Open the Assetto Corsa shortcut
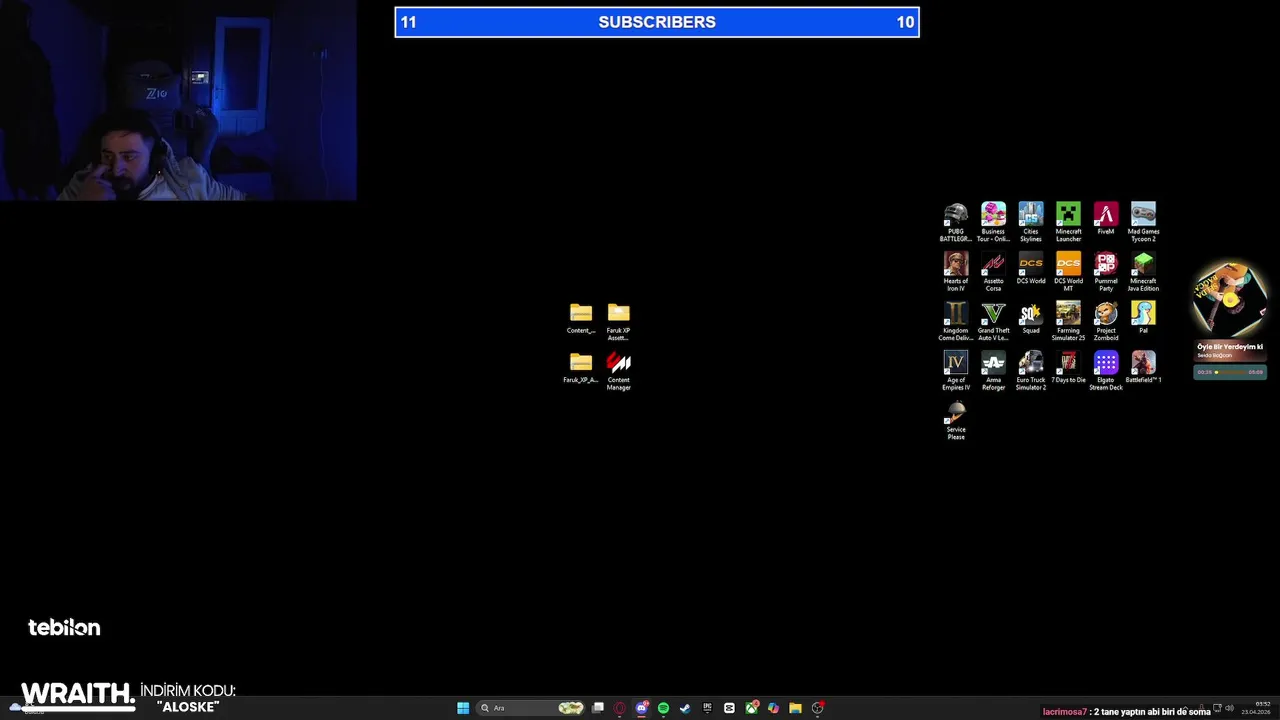This screenshot has width=1280, height=720. [993, 271]
